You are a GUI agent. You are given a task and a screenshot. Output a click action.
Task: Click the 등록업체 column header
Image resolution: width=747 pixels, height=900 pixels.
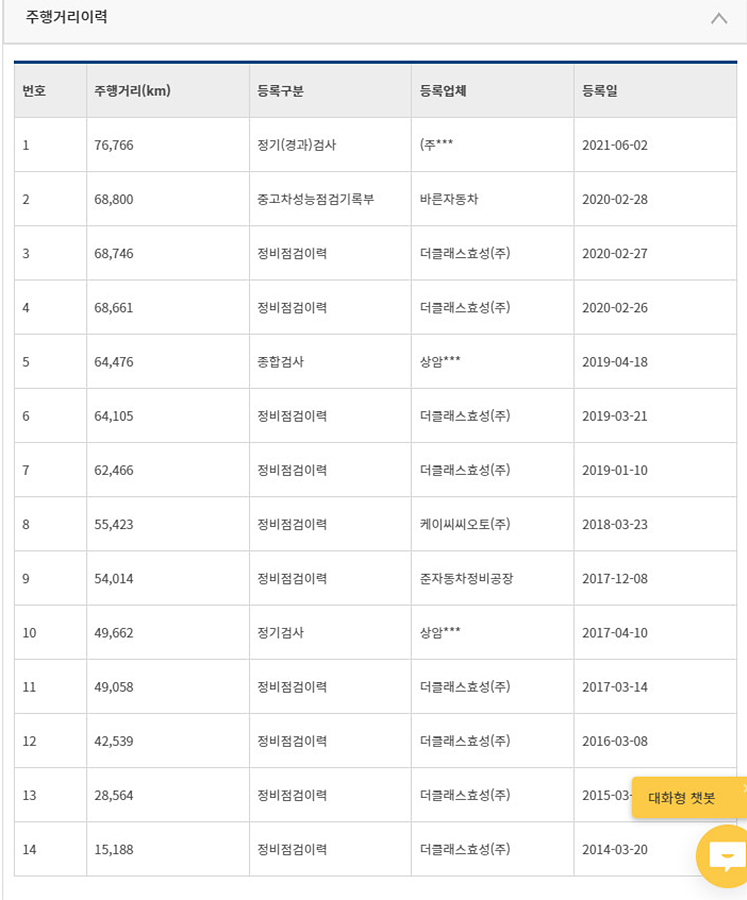click(x=443, y=91)
